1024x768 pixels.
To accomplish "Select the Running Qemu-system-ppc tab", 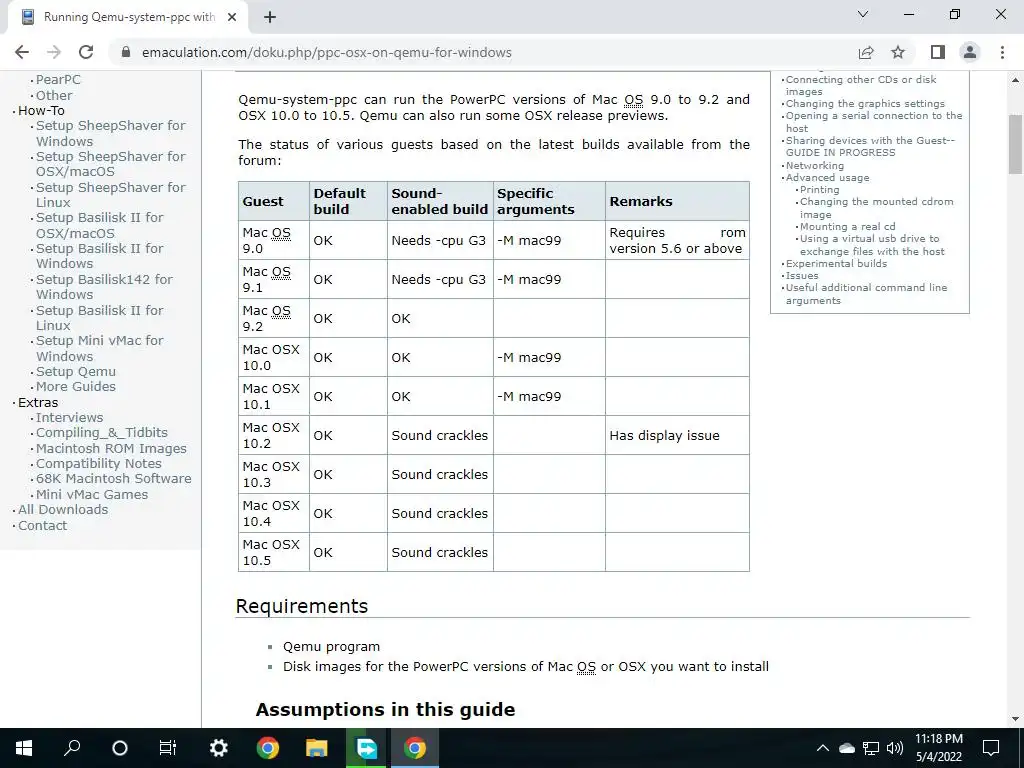I will click(x=129, y=17).
